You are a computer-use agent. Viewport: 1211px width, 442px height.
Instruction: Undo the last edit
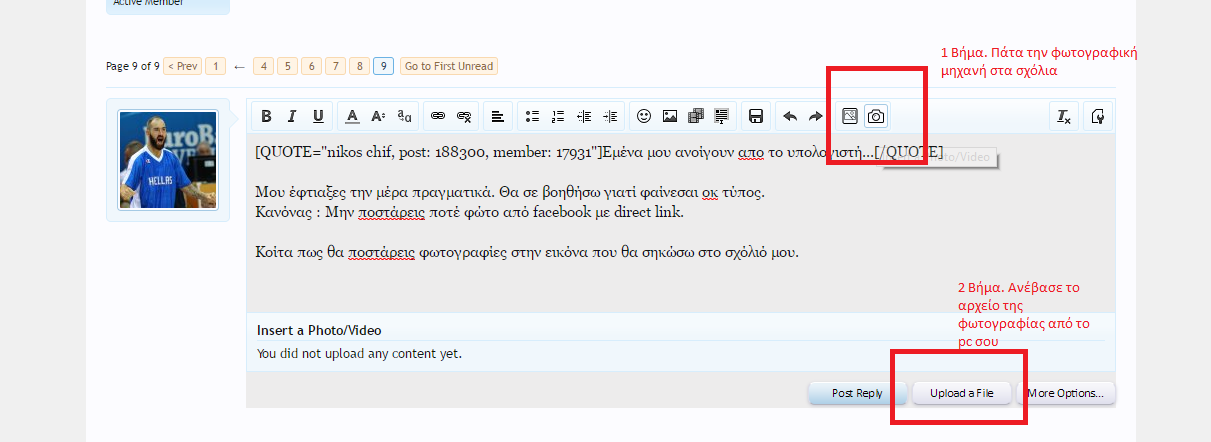[790, 117]
